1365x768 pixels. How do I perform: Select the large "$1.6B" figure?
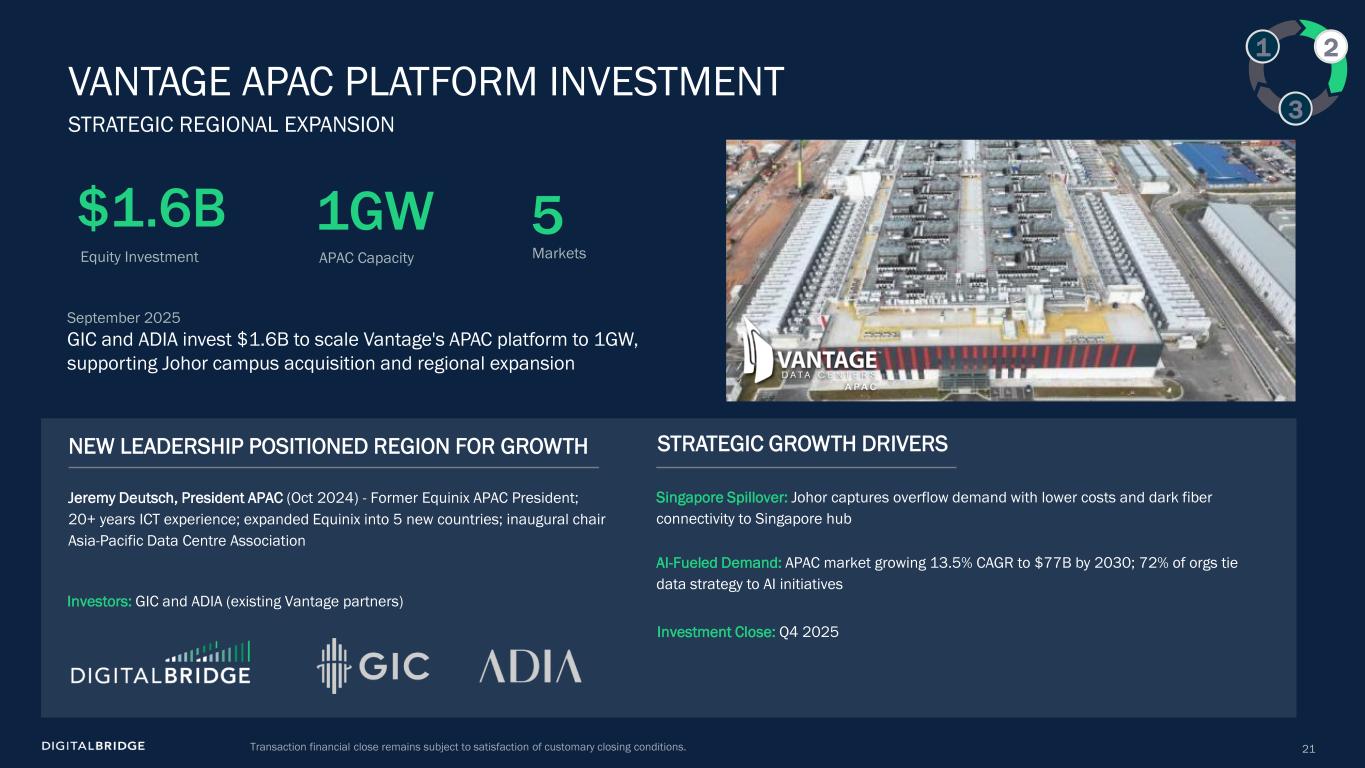152,210
